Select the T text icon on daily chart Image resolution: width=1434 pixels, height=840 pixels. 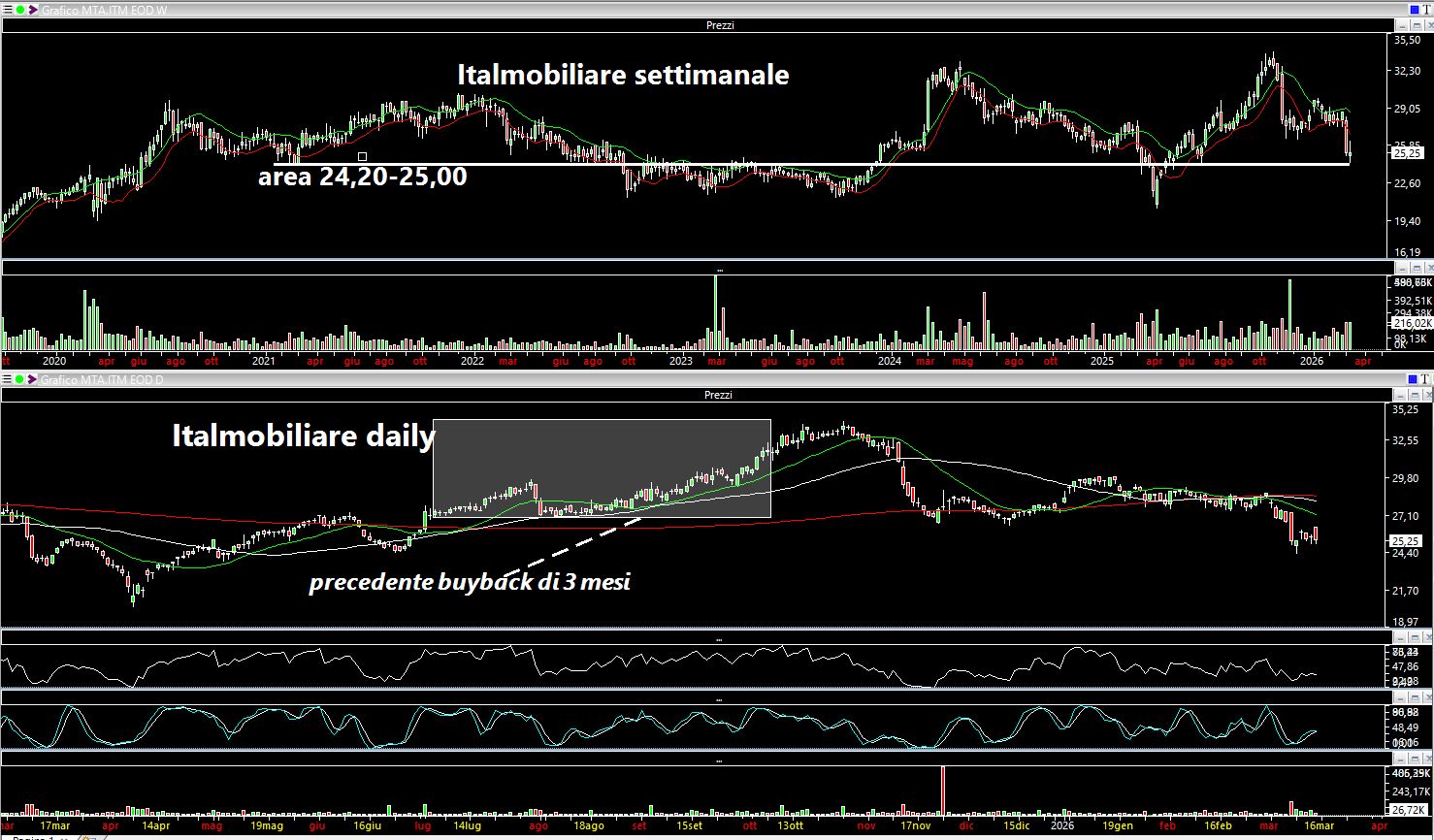coord(1426,379)
